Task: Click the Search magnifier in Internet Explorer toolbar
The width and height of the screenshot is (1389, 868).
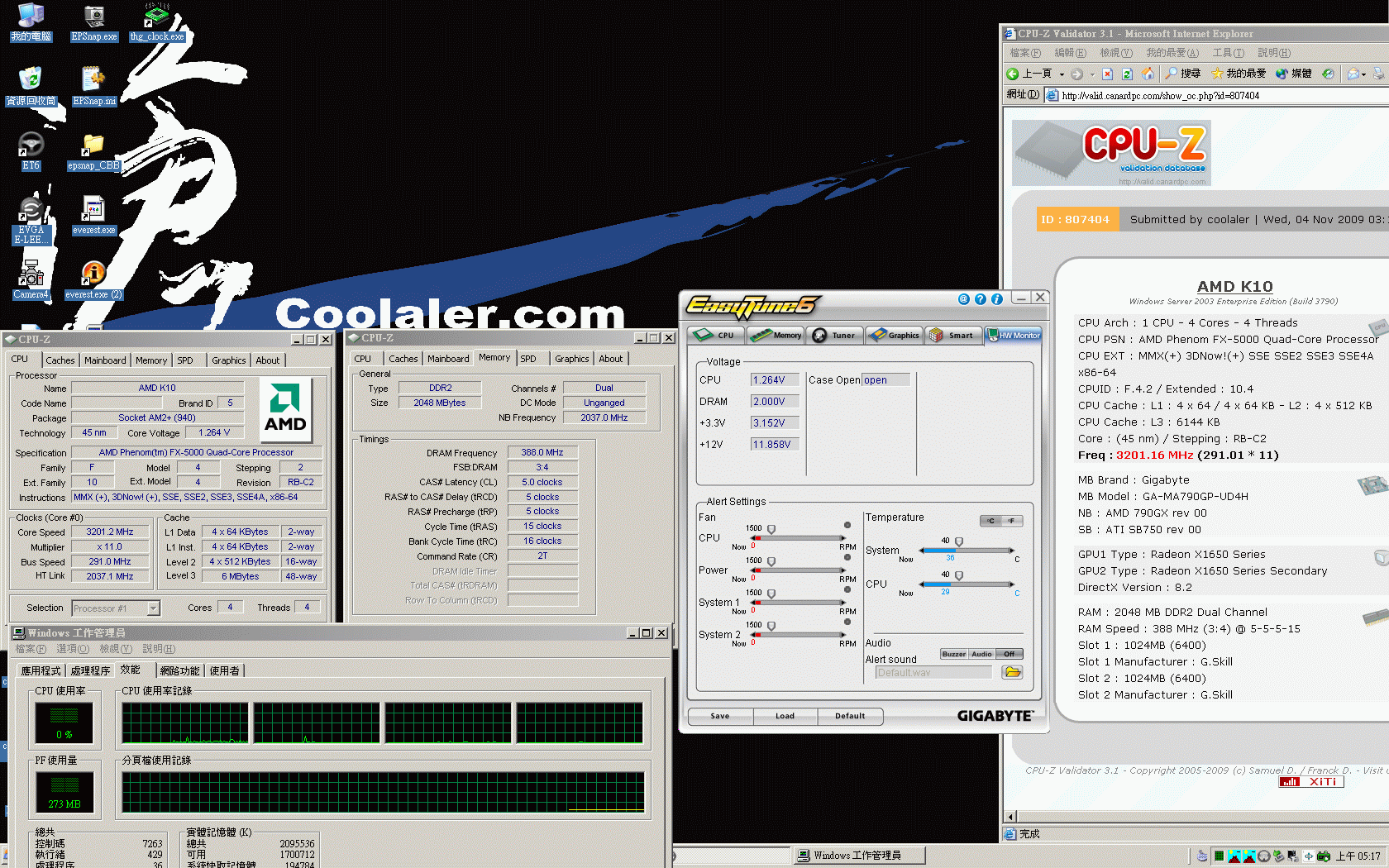Action: point(1172,74)
